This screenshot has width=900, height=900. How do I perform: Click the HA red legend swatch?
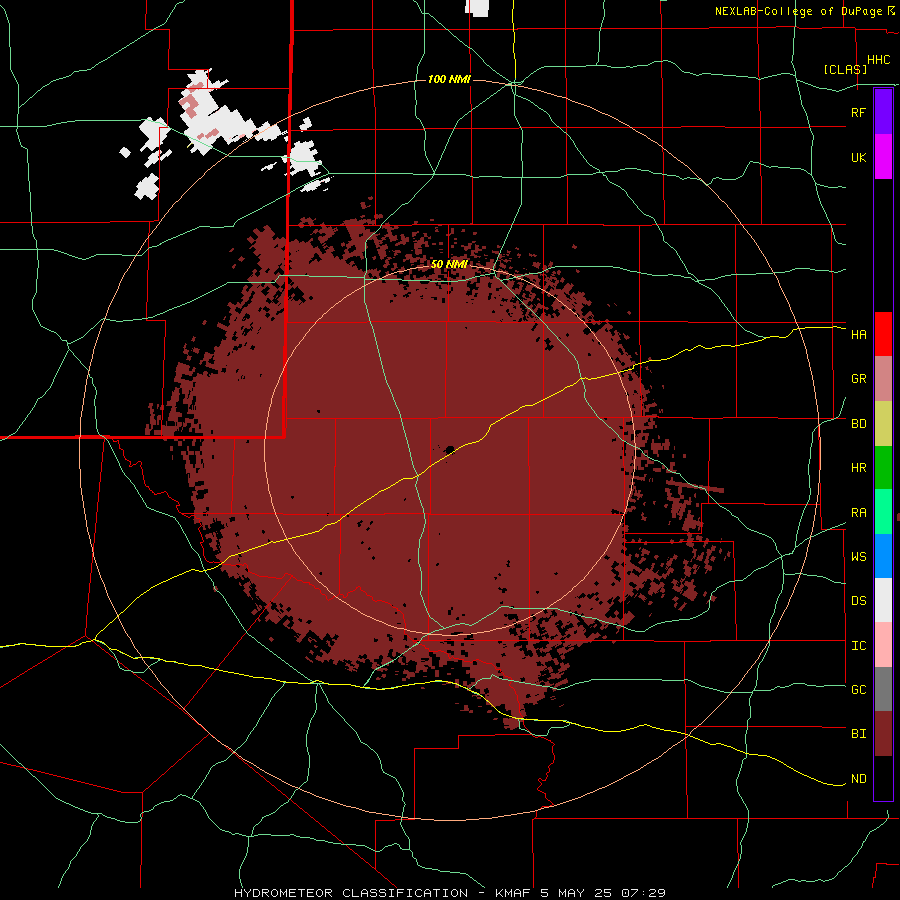[x=883, y=334]
